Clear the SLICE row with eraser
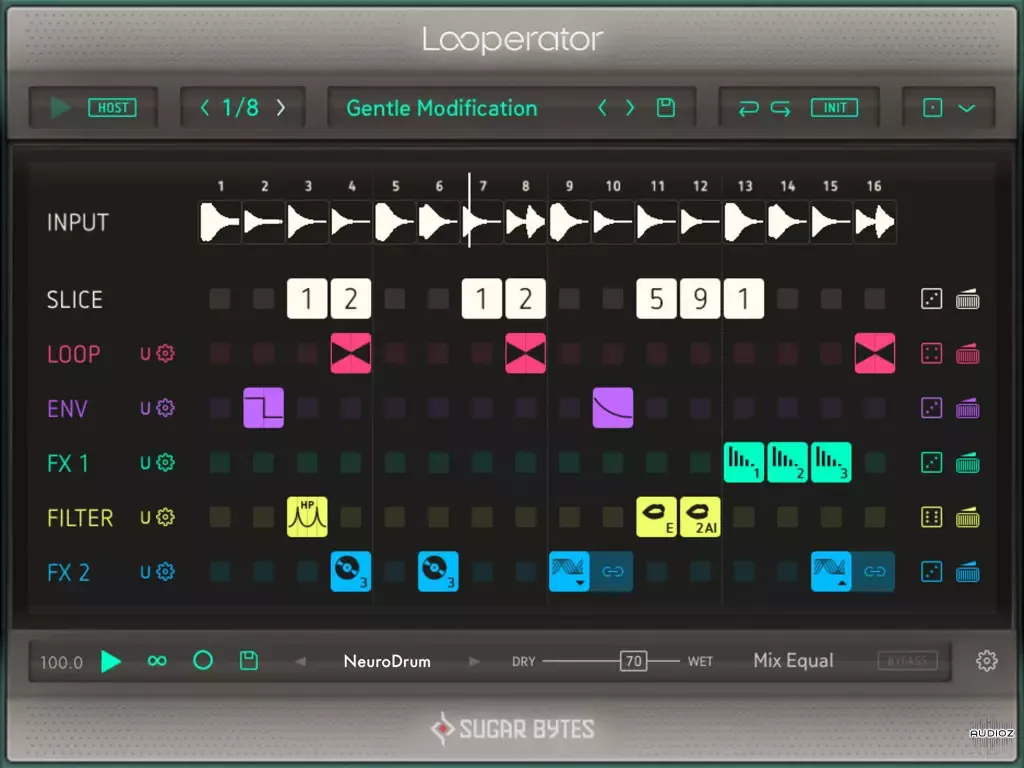The image size is (1024, 768). tap(968, 299)
